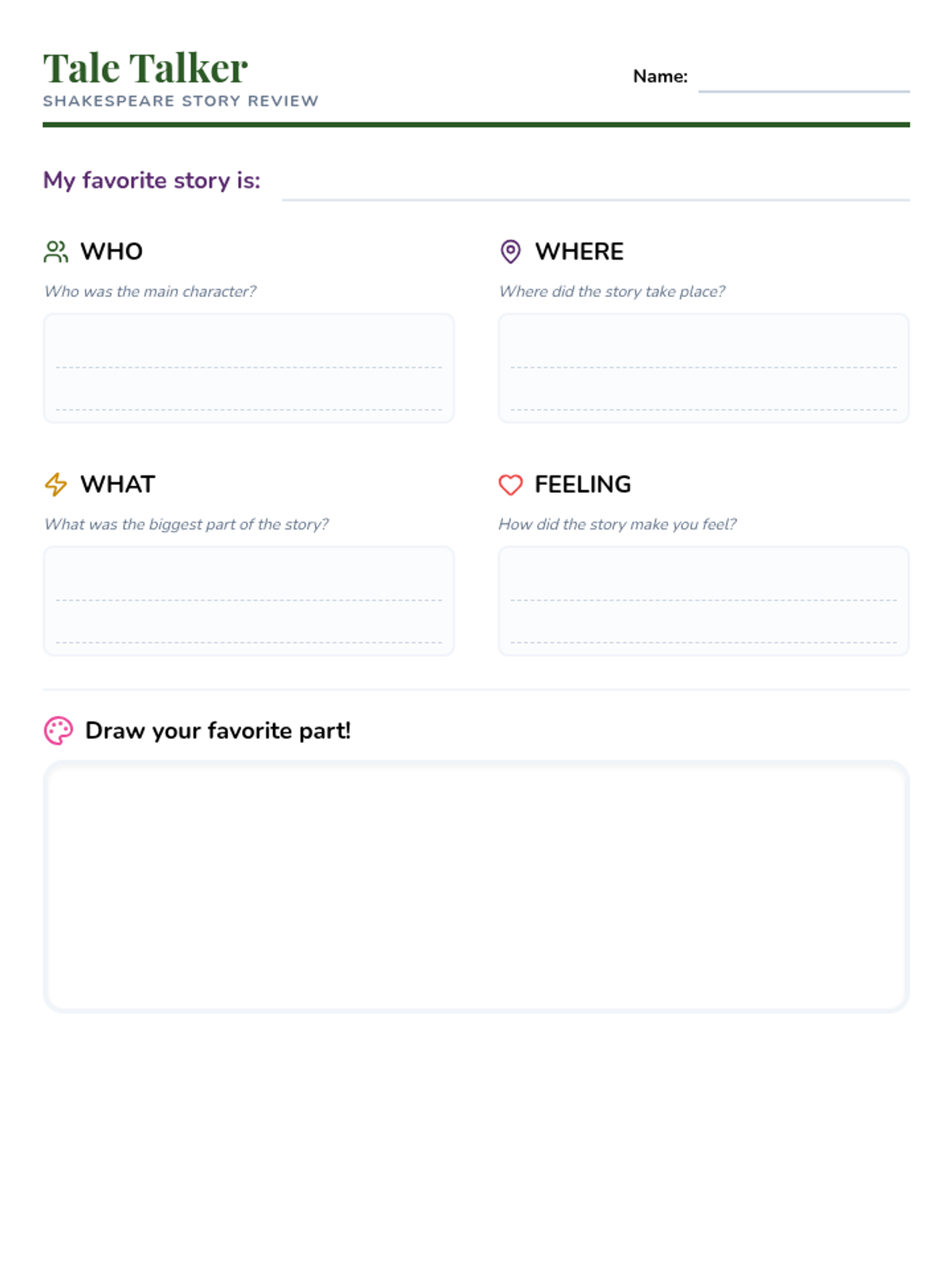Click the pink paint palette icon

tap(58, 730)
